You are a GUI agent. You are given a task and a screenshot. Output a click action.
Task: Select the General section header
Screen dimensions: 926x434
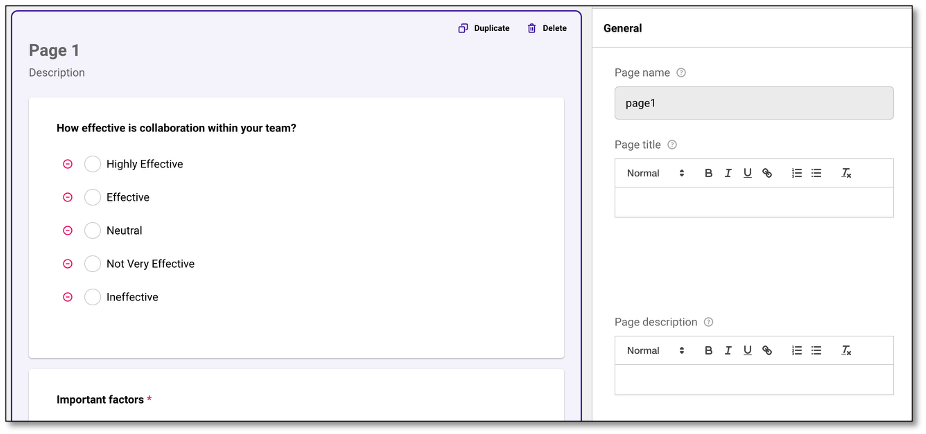click(622, 28)
